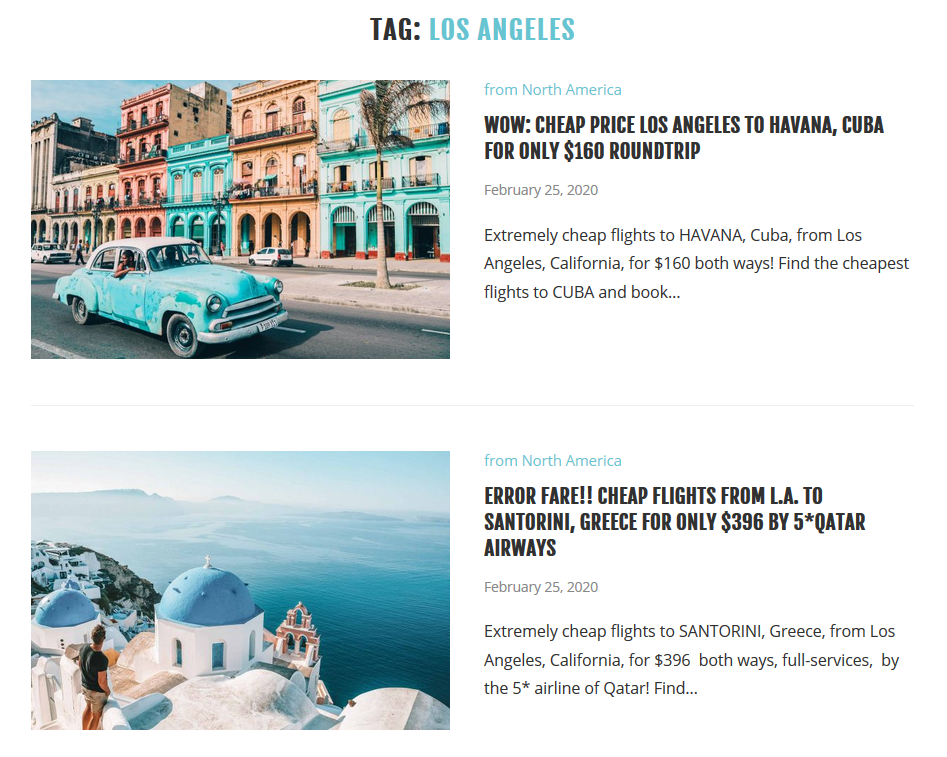
Task: Click the February 25, 2020 date under Havana post
Action: tap(541, 190)
